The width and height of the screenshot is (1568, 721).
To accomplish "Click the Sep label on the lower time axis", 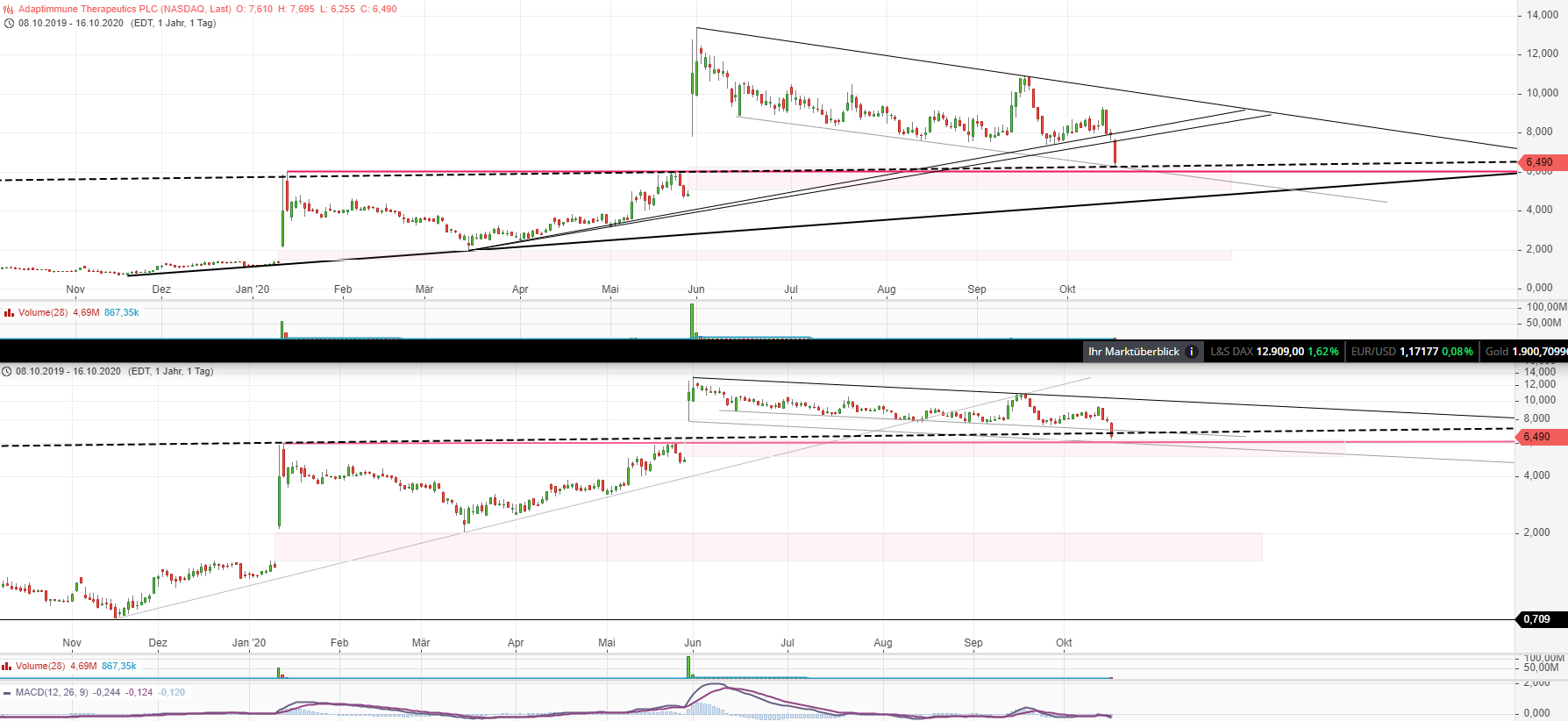I will (973, 643).
